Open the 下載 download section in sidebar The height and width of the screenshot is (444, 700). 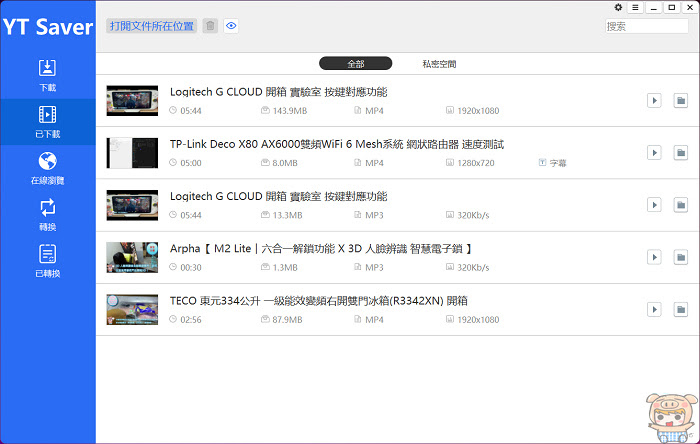(x=47, y=75)
